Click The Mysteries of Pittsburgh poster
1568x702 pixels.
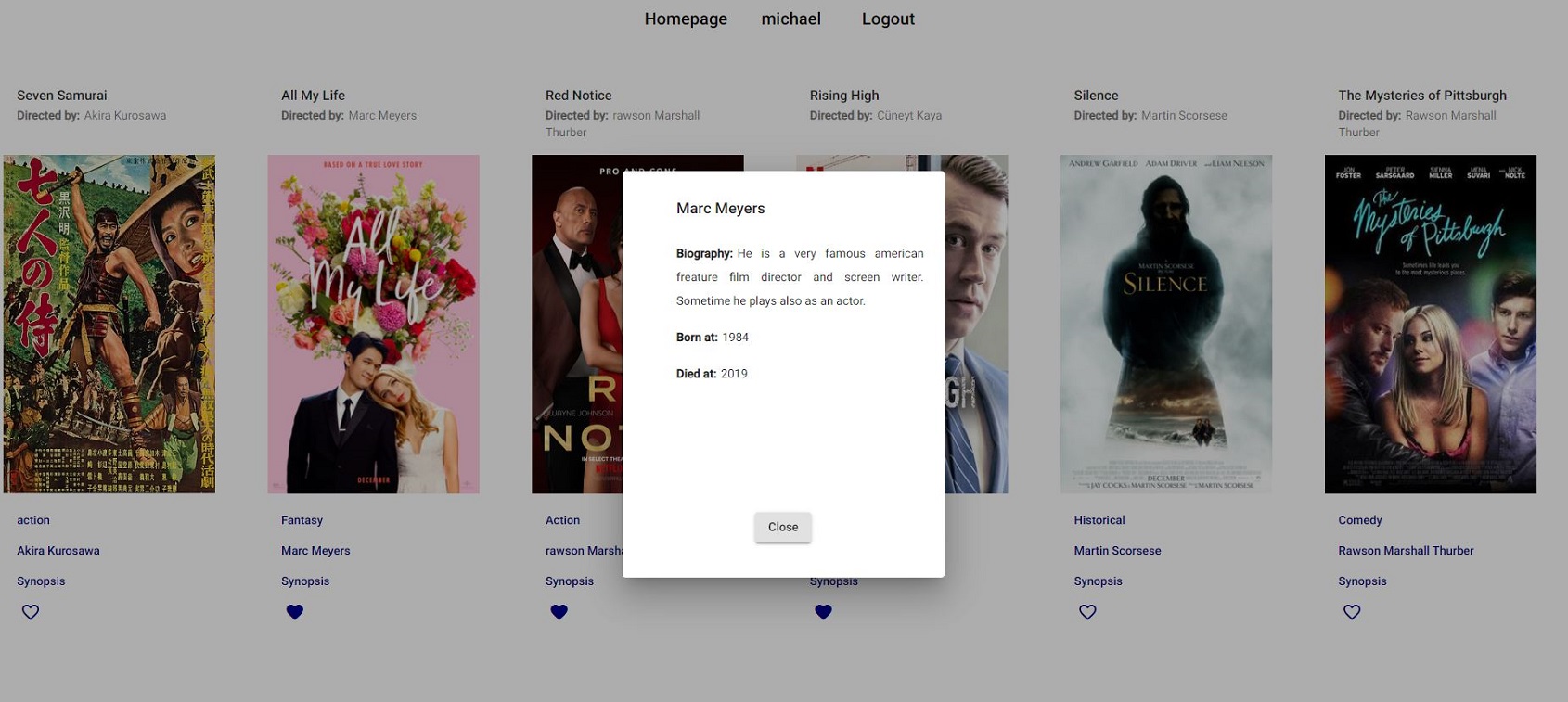tap(1431, 324)
